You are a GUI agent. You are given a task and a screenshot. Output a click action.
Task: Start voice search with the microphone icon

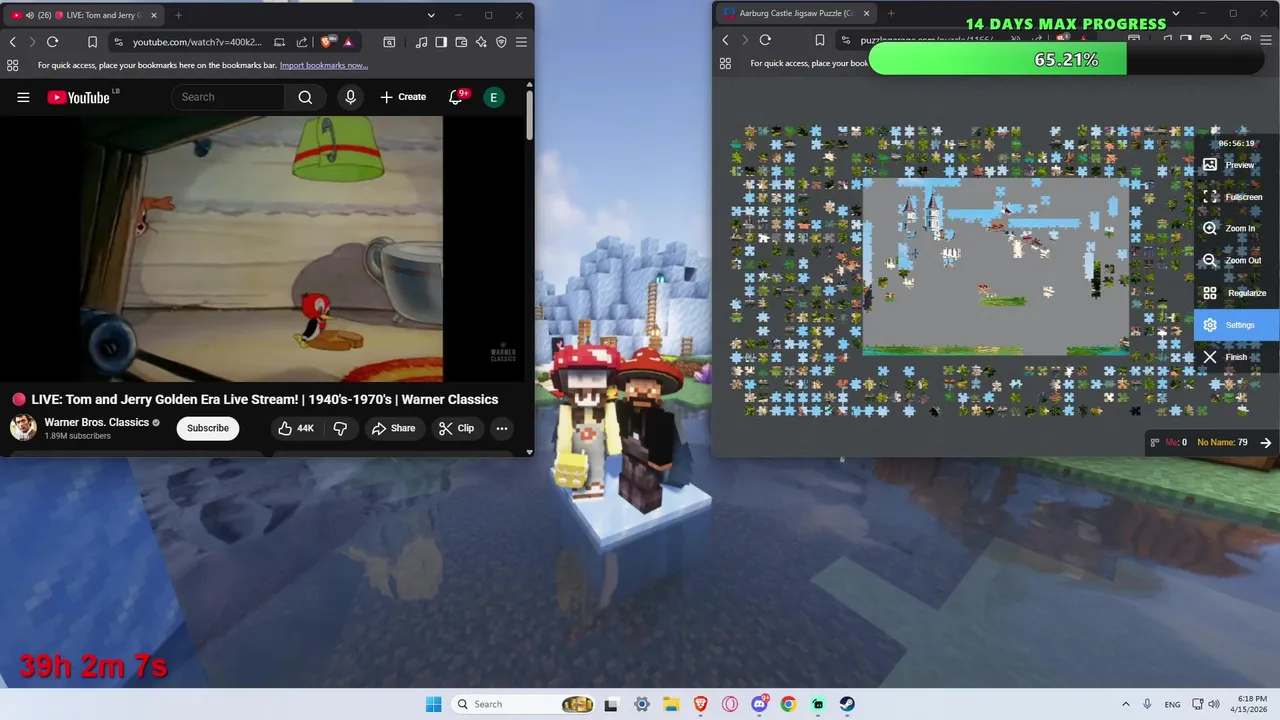pos(350,97)
